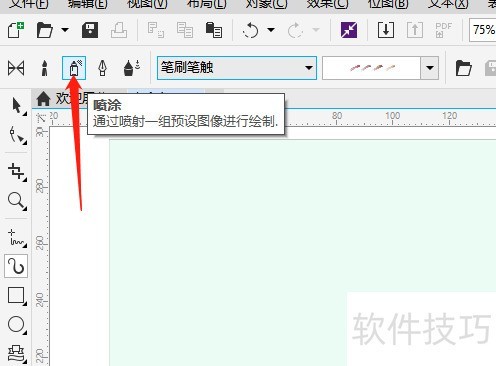Open the 对象(C) menu
The image size is (496, 366).
266,4
